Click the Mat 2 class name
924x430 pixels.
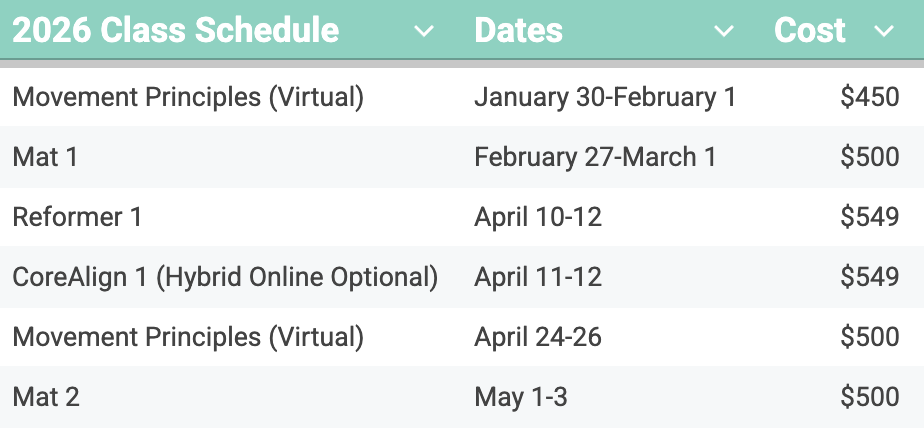46,397
